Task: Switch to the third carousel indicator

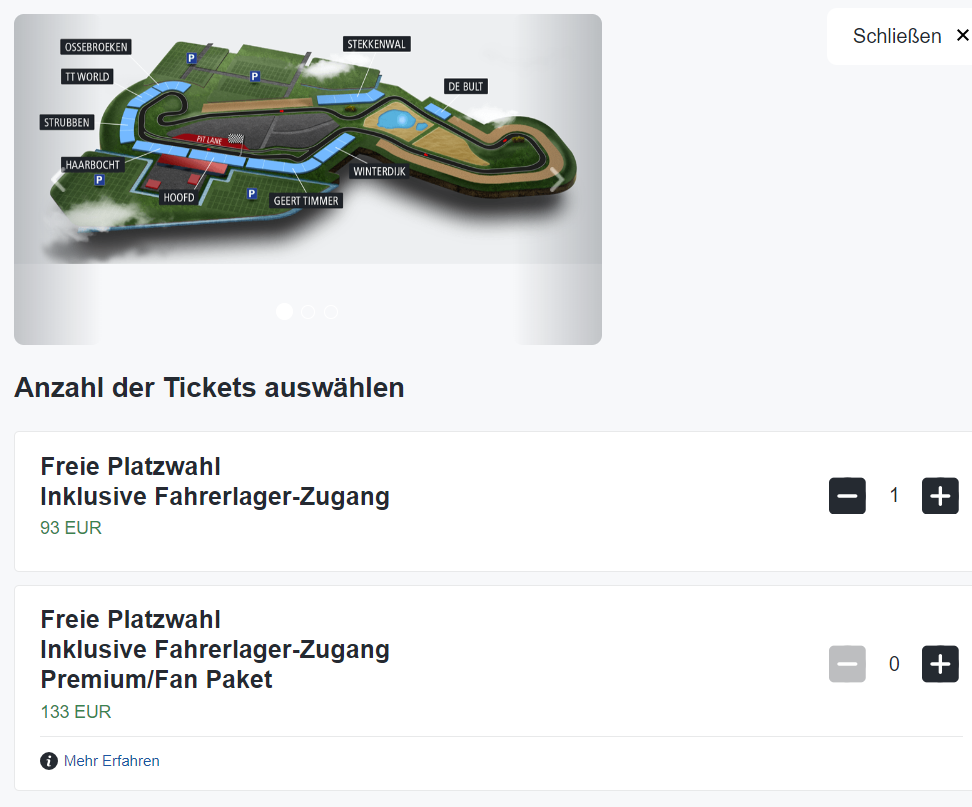Action: click(331, 312)
